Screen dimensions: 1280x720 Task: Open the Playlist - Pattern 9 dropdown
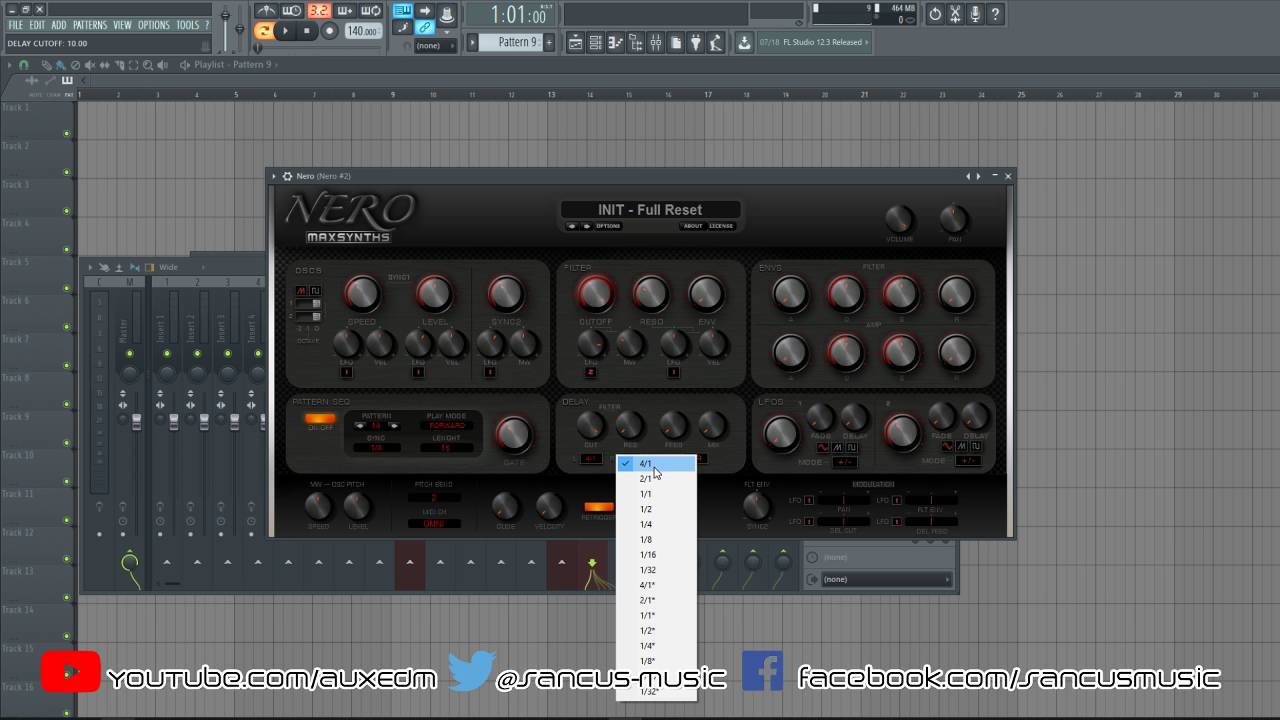232,65
